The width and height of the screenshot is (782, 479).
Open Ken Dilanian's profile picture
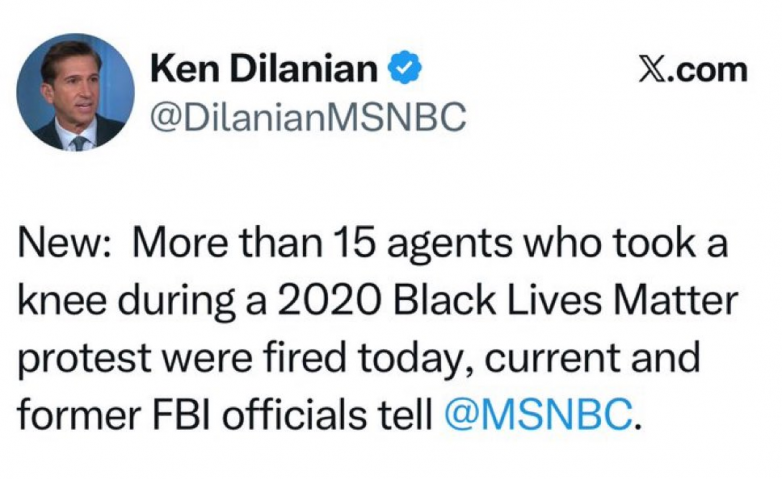(x=75, y=92)
